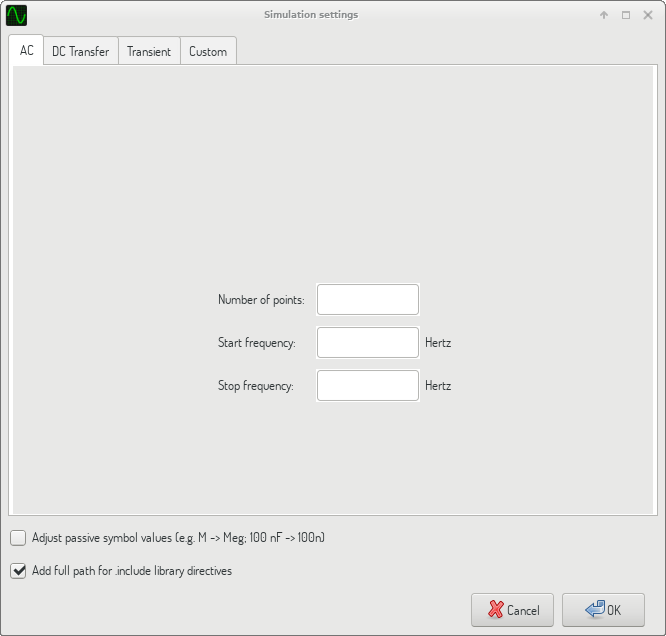Click the "Simulation settings" title text
The width and height of the screenshot is (666, 636).
pos(311,15)
